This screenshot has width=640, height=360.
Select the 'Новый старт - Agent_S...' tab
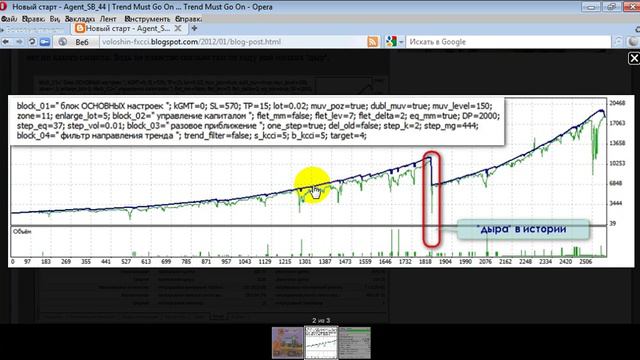(129, 29)
